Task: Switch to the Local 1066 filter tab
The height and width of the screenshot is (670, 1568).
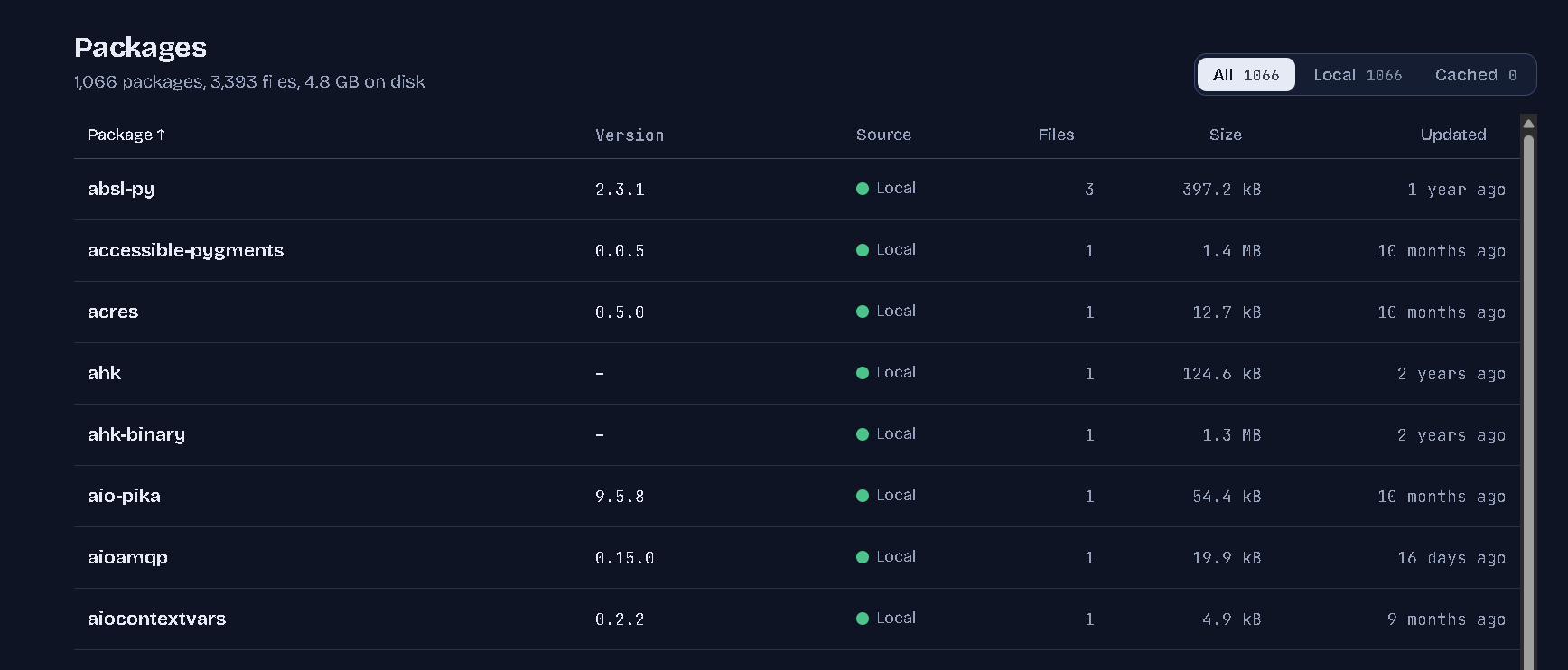Action: point(1358,75)
